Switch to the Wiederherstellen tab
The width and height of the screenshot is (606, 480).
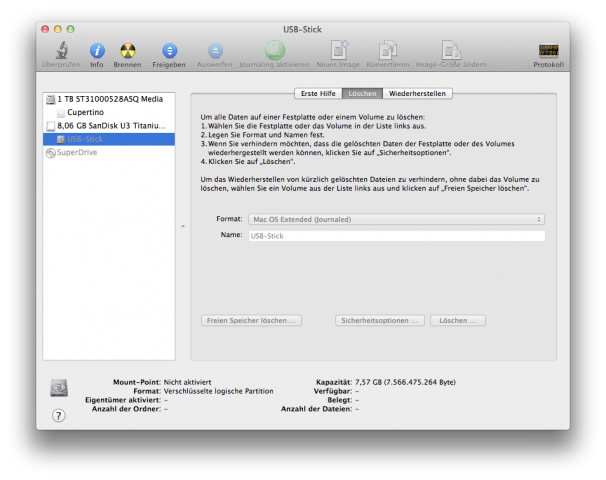coord(417,94)
